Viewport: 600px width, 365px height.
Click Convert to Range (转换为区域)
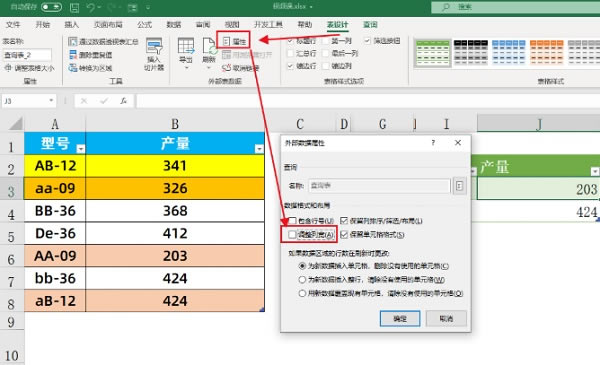point(90,68)
